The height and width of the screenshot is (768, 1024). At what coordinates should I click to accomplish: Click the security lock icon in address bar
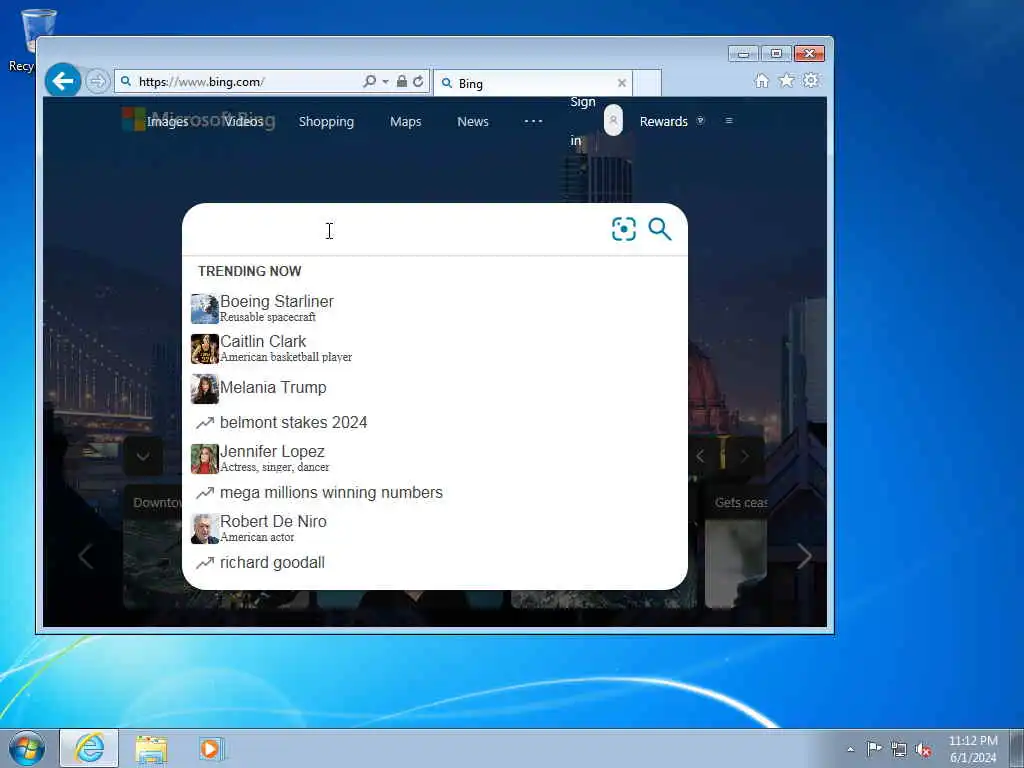402,81
